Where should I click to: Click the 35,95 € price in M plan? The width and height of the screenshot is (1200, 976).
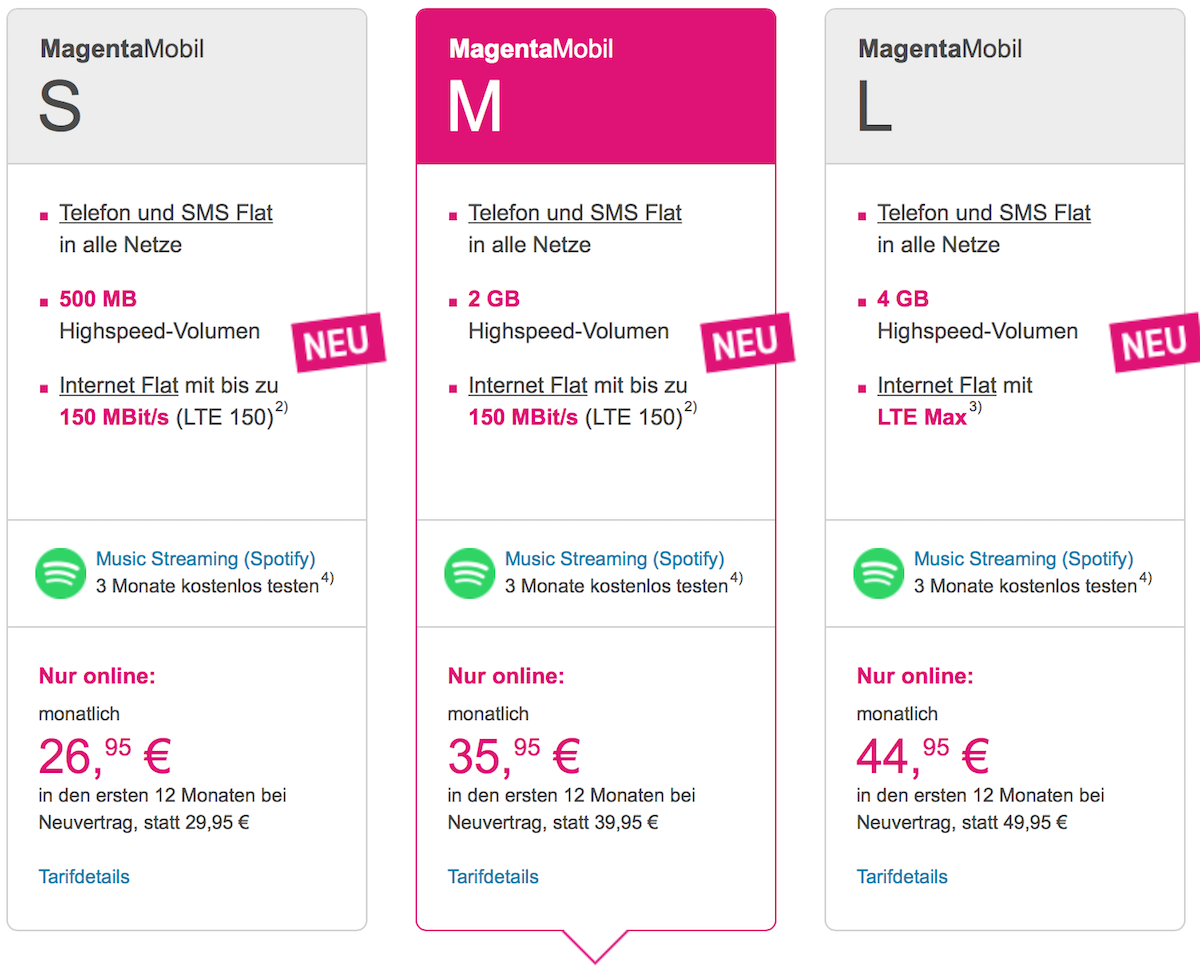[x=514, y=756]
